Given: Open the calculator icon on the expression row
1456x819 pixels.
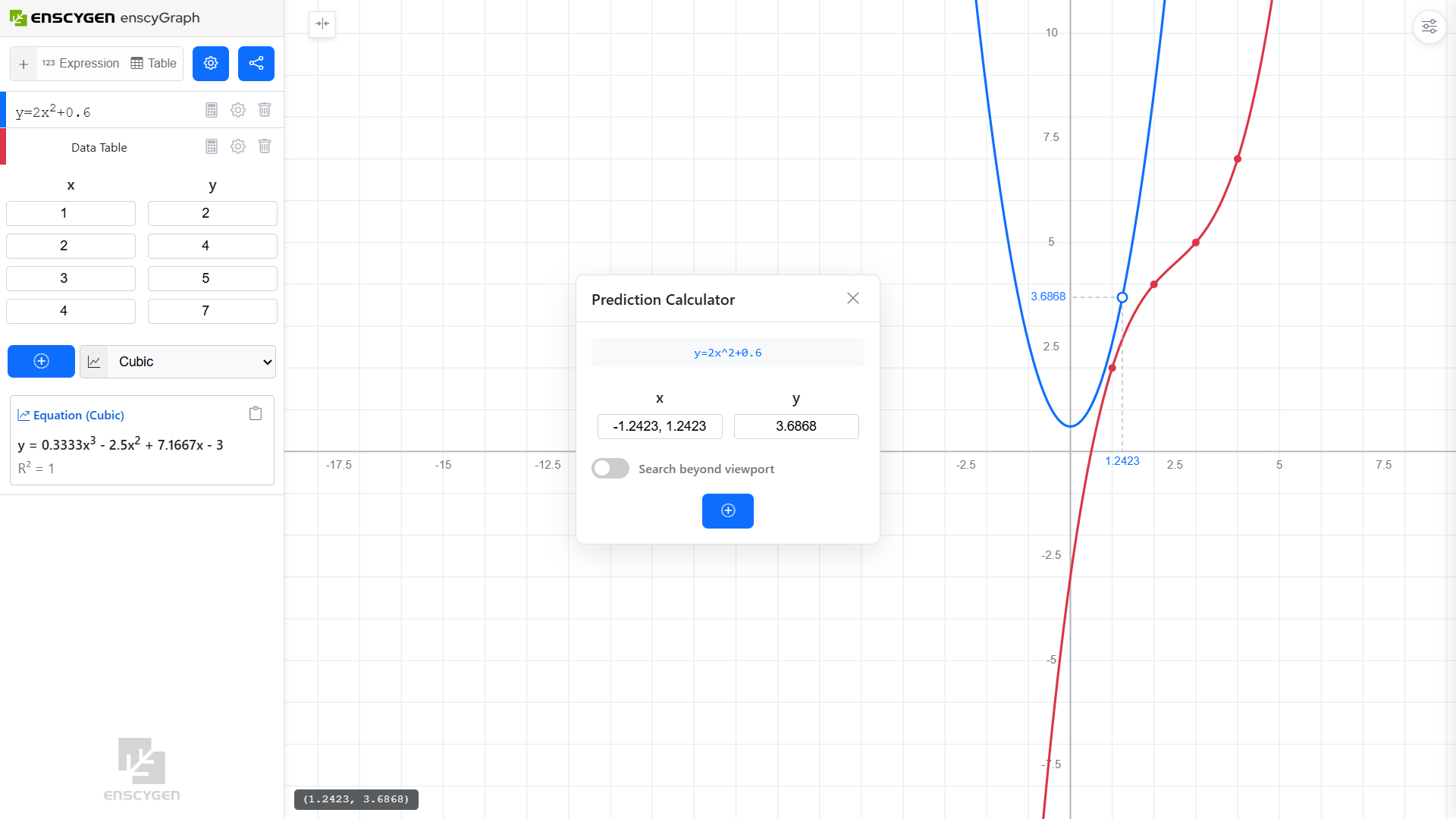Looking at the screenshot, I should click(211, 110).
